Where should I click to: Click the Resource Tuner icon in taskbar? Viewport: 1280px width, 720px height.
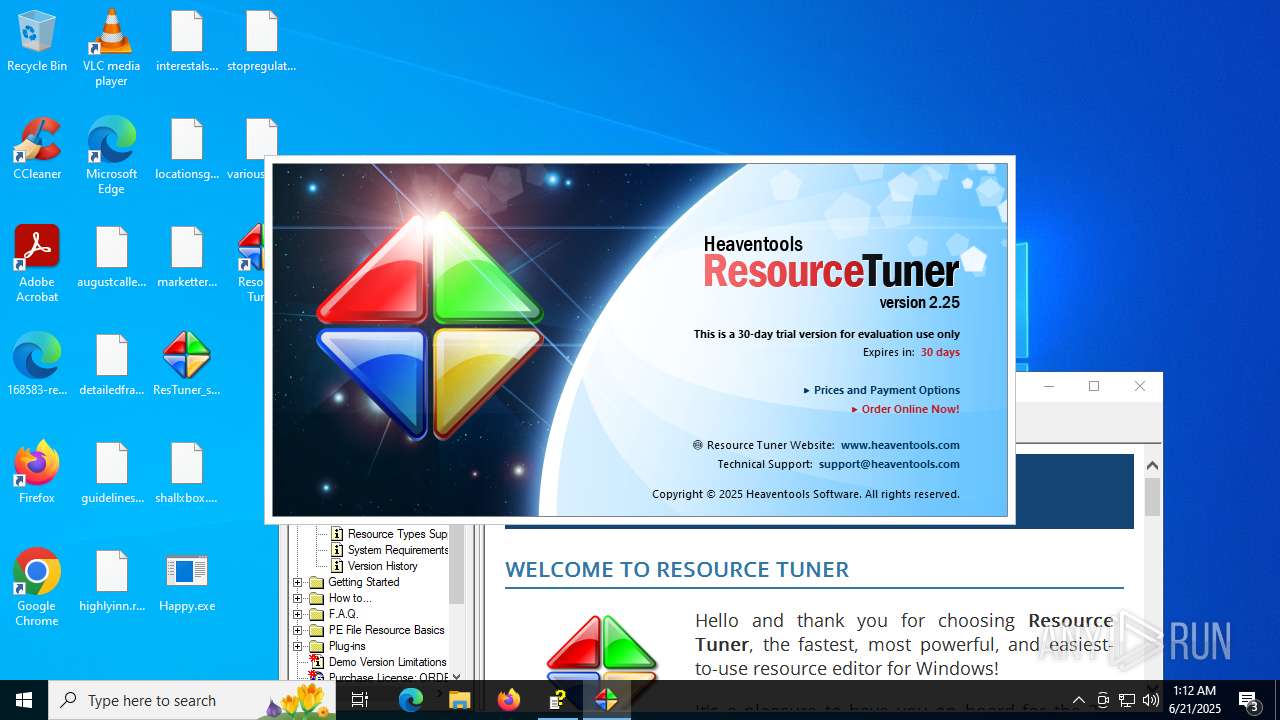coord(606,700)
